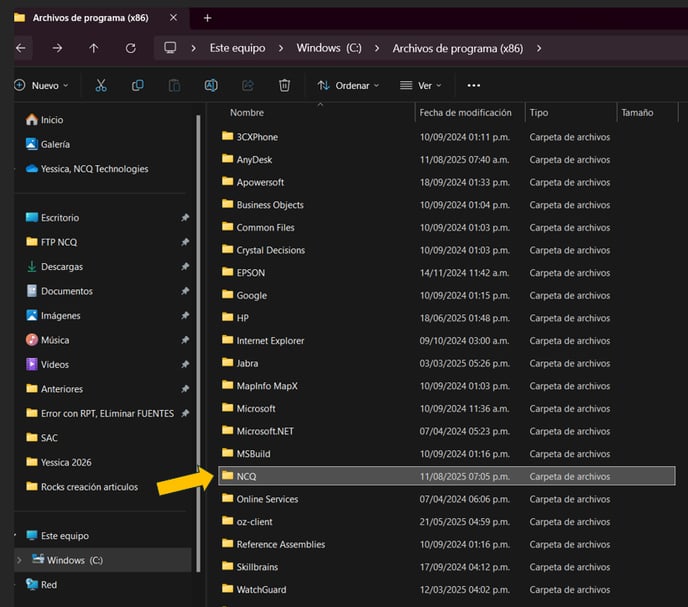Open the Ver view dropdown
The image size is (688, 607).
420,85
